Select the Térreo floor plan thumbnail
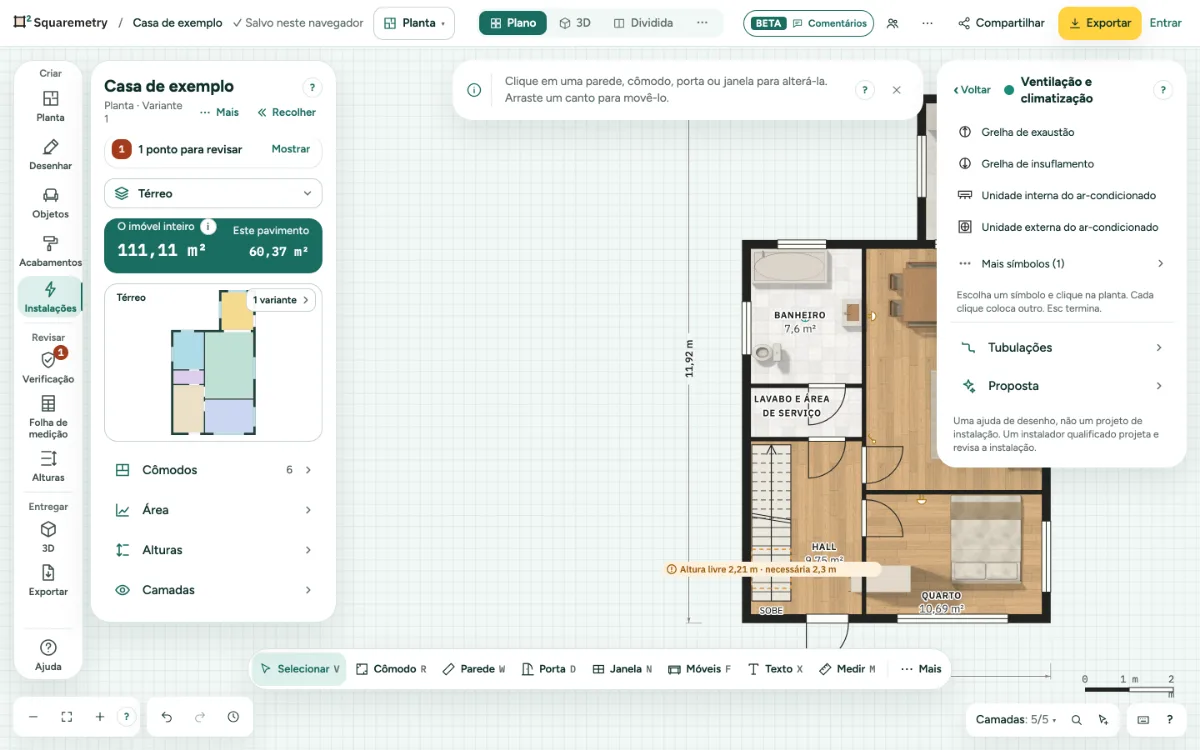The image size is (1200, 750). [213, 362]
